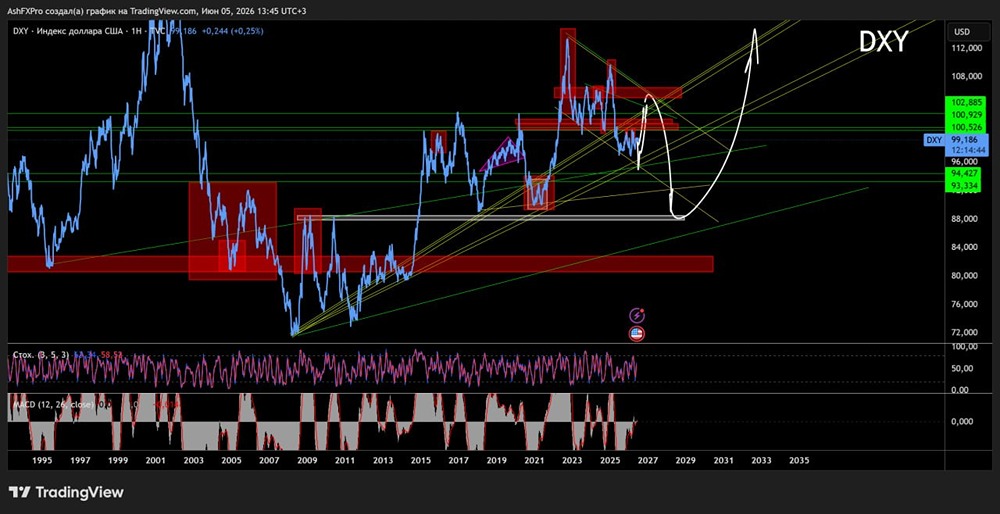
Task: Click the US flag economic event icon
Action: coord(637,333)
